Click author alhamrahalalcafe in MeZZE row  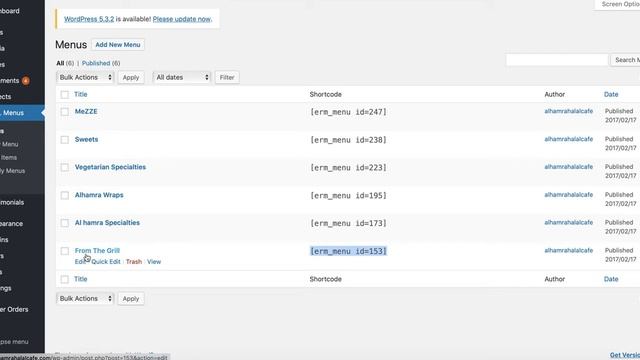569,111
